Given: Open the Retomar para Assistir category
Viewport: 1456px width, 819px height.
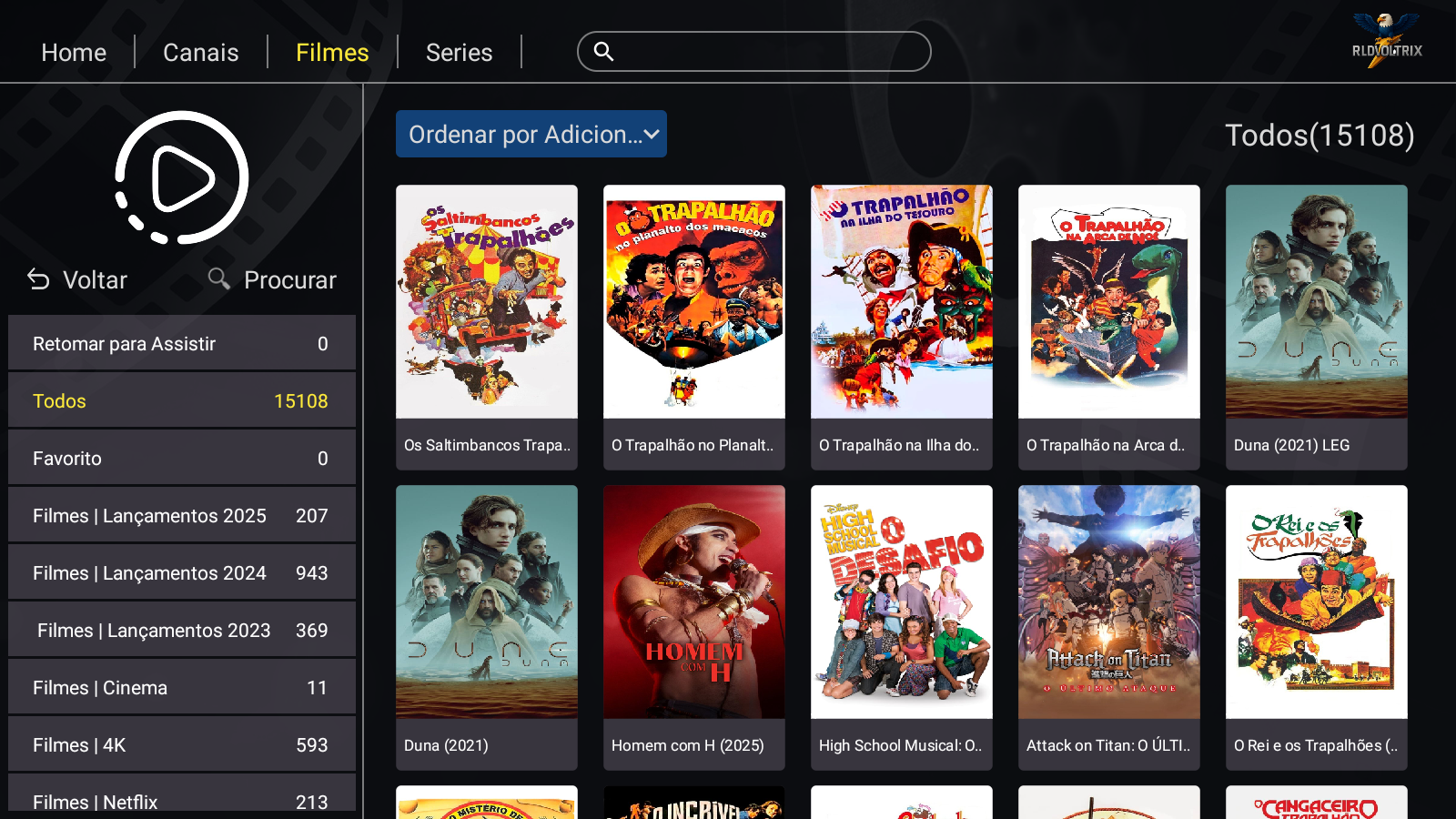Looking at the screenshot, I should 182,344.
